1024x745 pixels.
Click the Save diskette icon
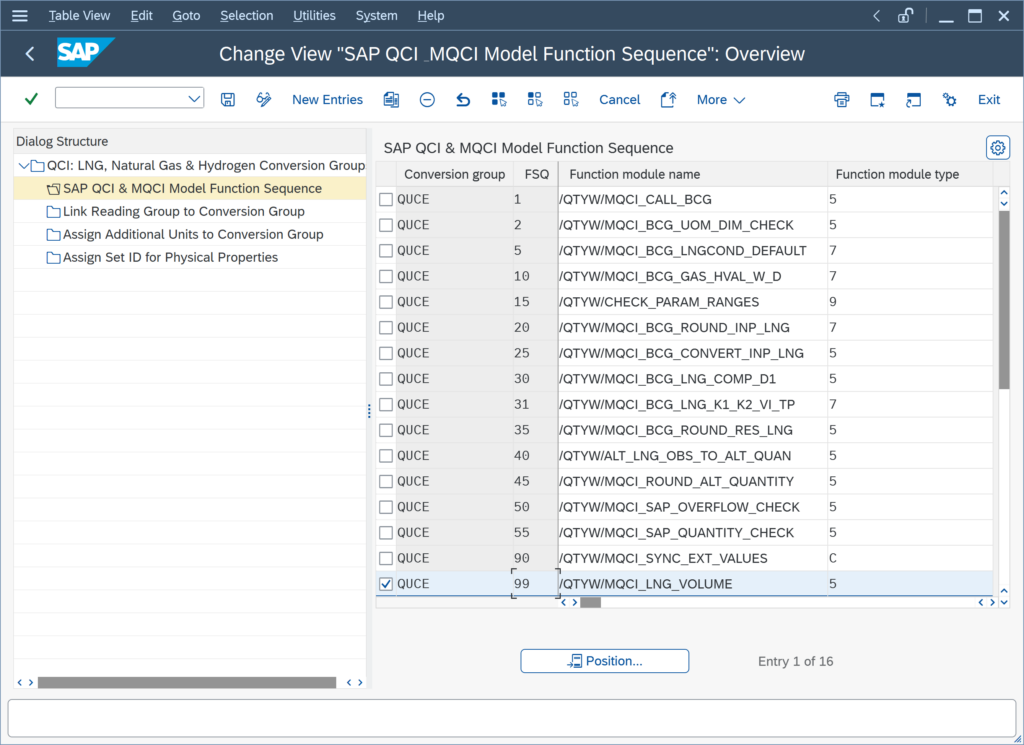pyautogui.click(x=227, y=99)
